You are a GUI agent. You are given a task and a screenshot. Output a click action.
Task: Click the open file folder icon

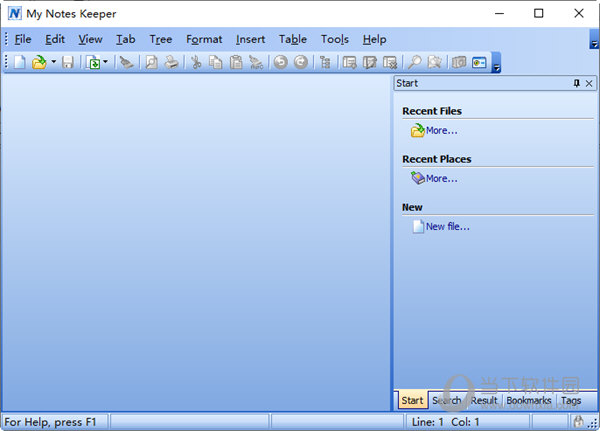(39, 62)
